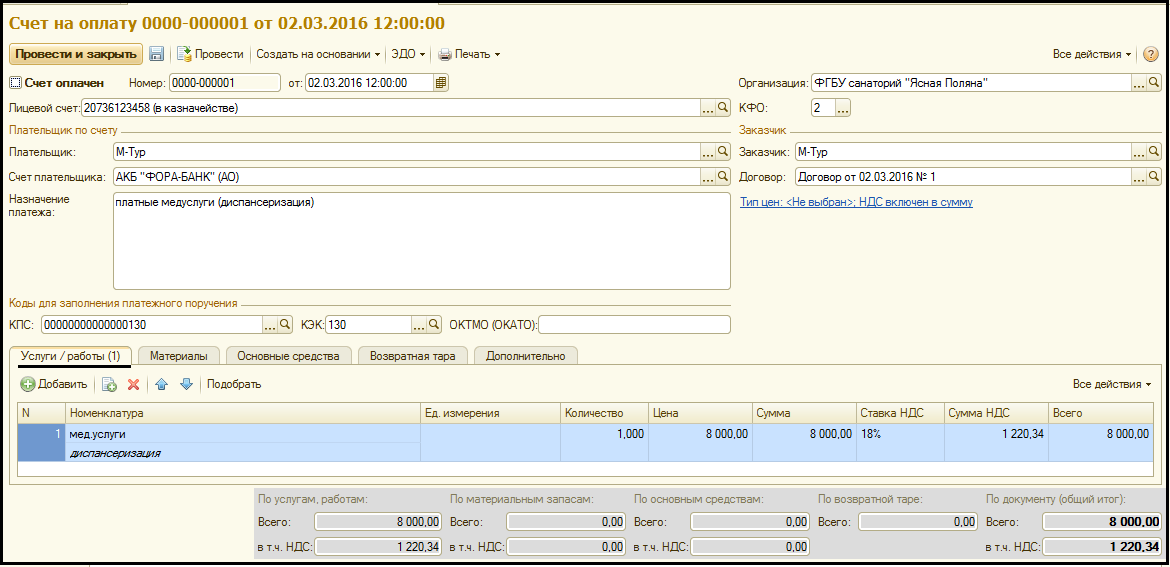The height and width of the screenshot is (567, 1170).
Task: Move the row down with the arrow icon
Action: coord(185,384)
